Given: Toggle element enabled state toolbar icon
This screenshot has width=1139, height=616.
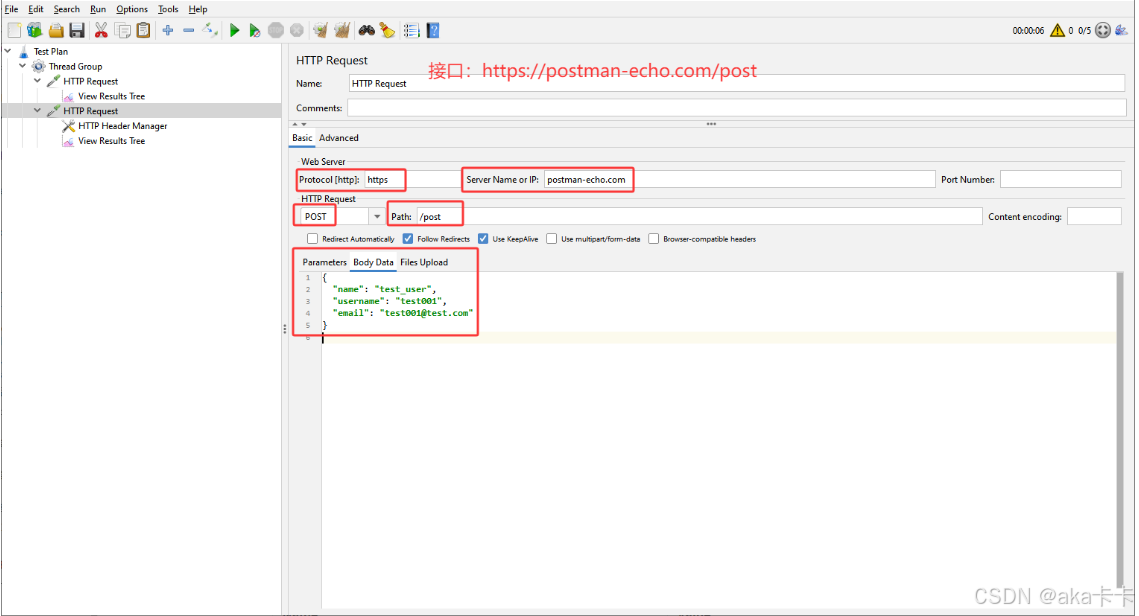Looking at the screenshot, I should [210, 31].
